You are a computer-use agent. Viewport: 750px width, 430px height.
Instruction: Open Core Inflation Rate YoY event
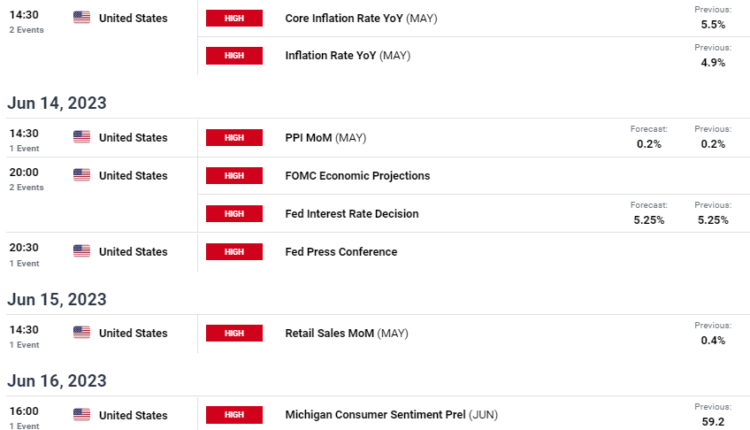click(347, 18)
